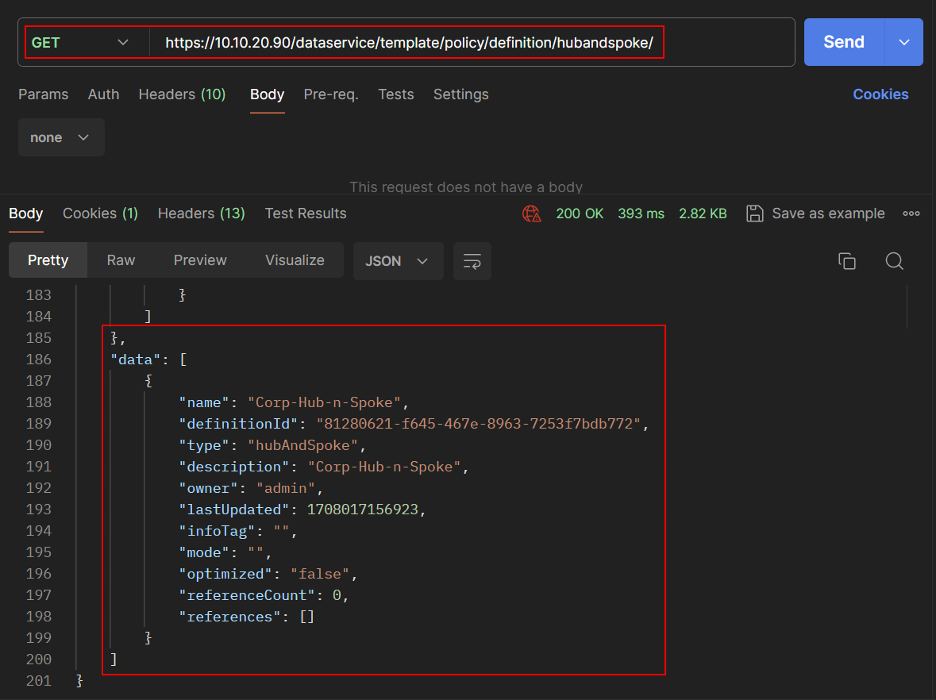Viewport: 936px width, 700px height.
Task: Click the request URL input field
Action: pyautogui.click(x=408, y=43)
